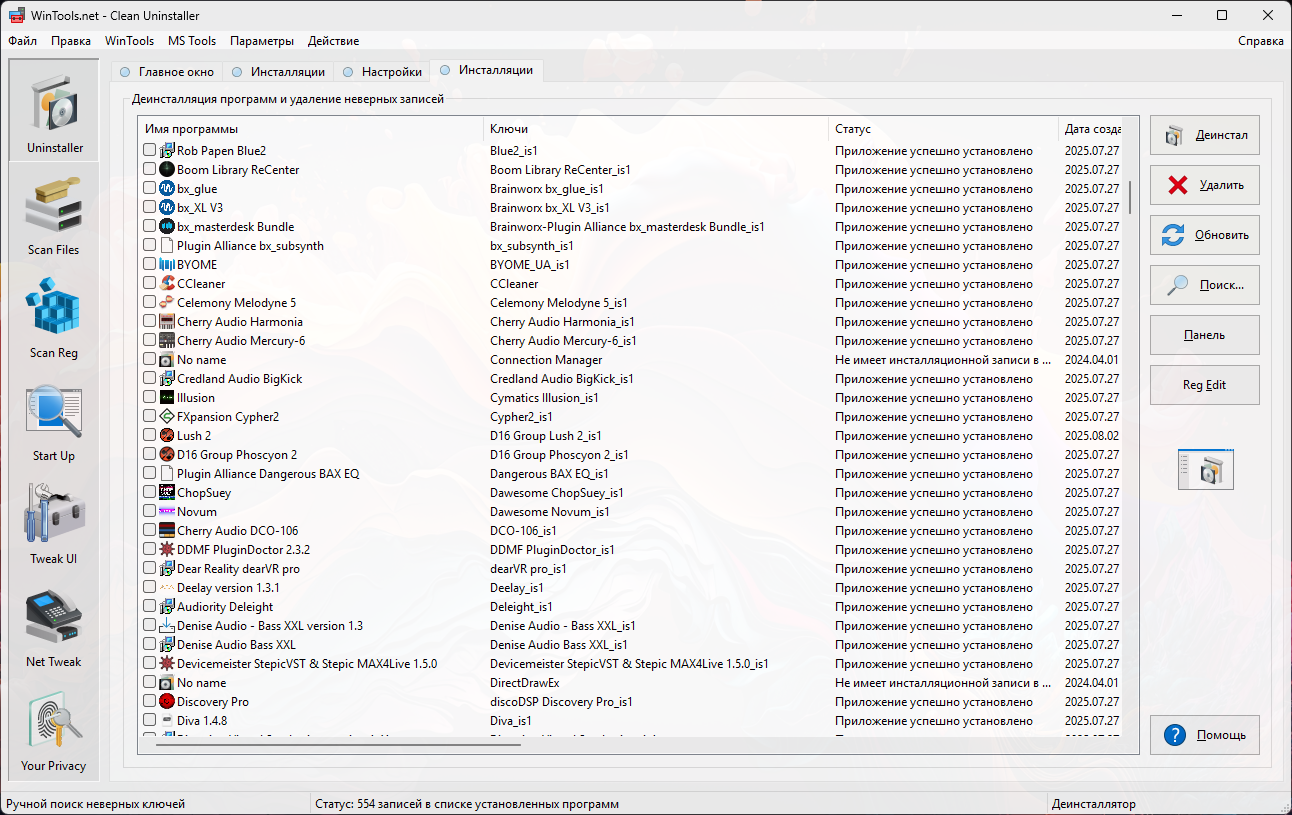
Task: Open the Your Privacy tool
Action: [x=54, y=730]
